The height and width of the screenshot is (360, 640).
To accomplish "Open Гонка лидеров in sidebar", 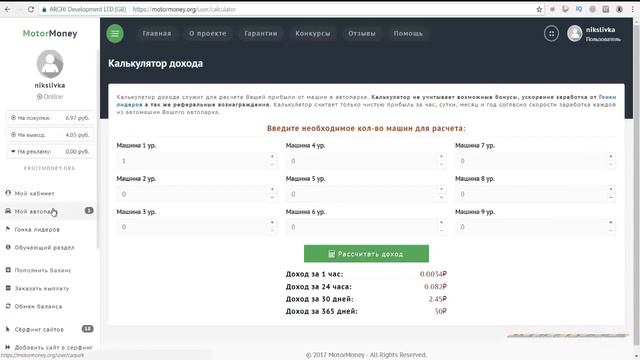I will click(x=37, y=229).
